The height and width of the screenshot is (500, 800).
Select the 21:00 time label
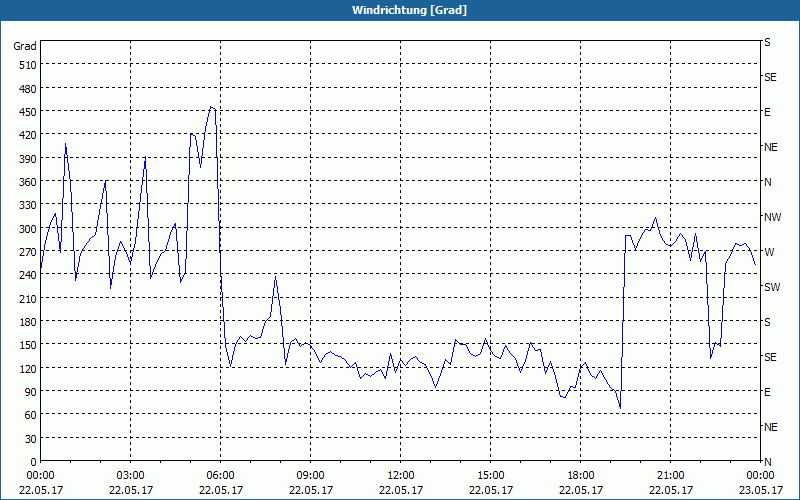click(670, 476)
